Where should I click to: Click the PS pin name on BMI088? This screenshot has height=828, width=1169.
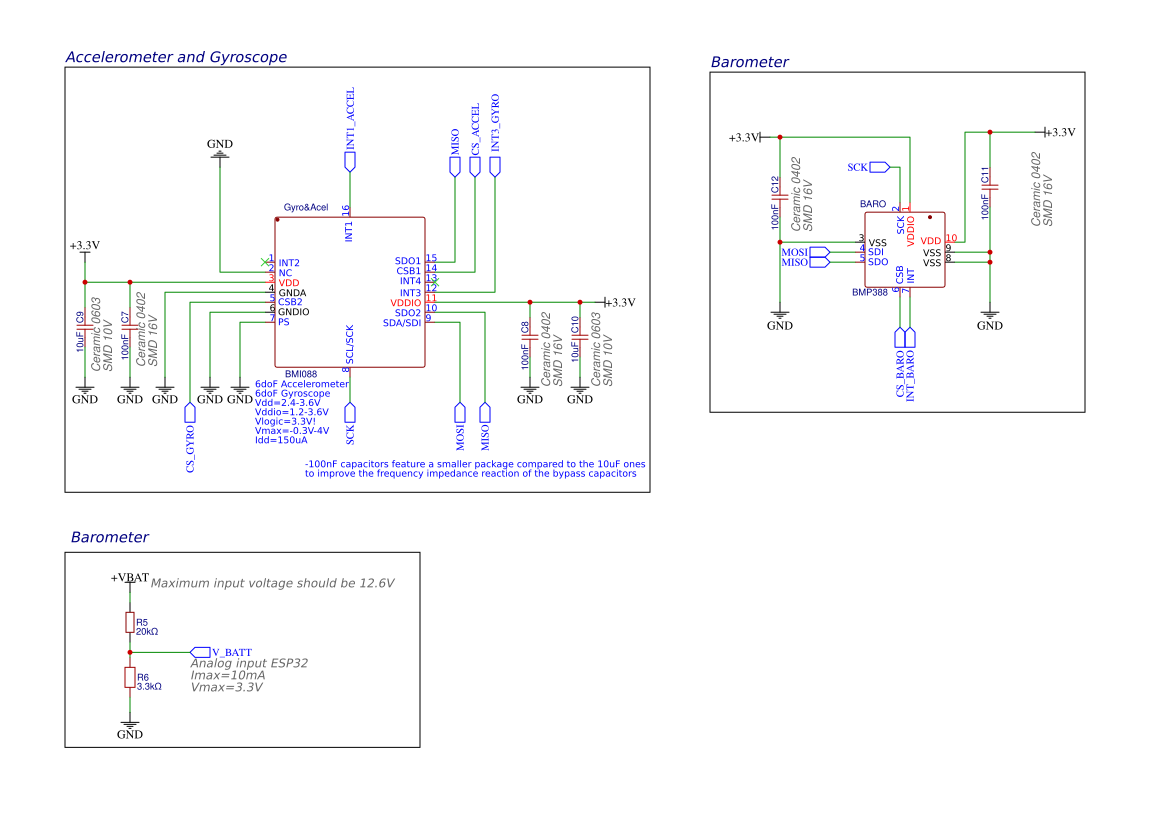[283, 322]
